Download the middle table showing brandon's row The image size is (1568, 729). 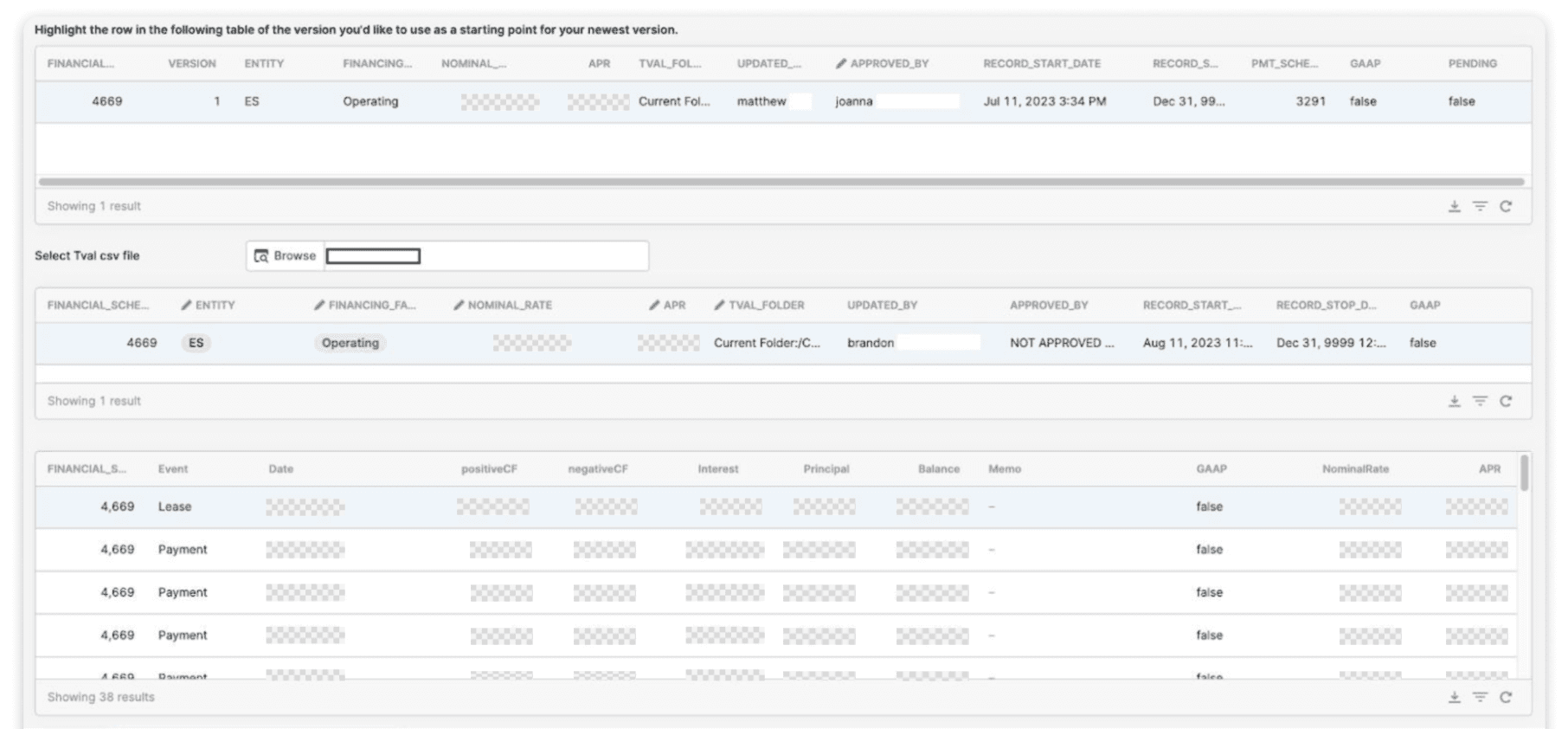(1454, 401)
